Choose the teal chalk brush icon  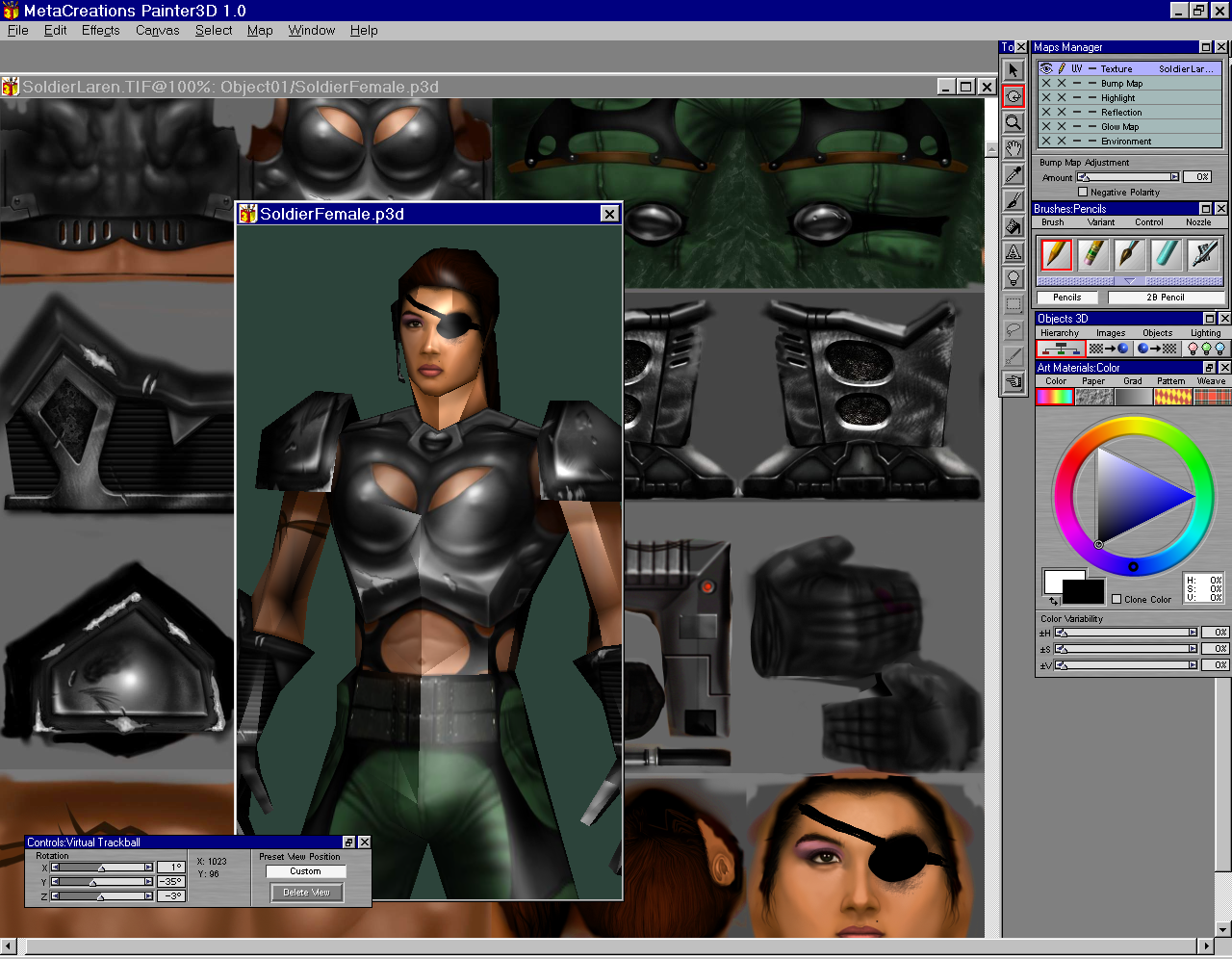pos(1166,254)
